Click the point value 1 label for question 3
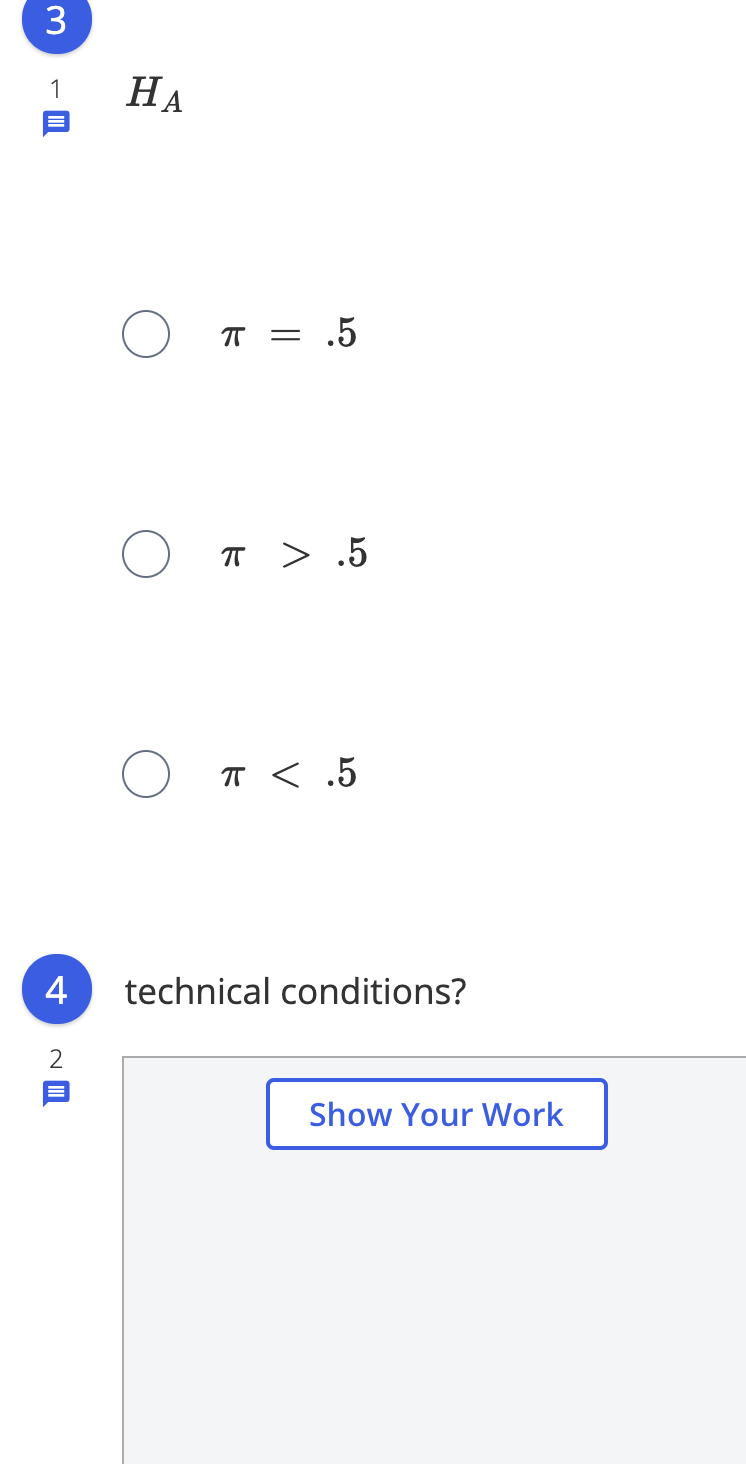 click(56, 89)
